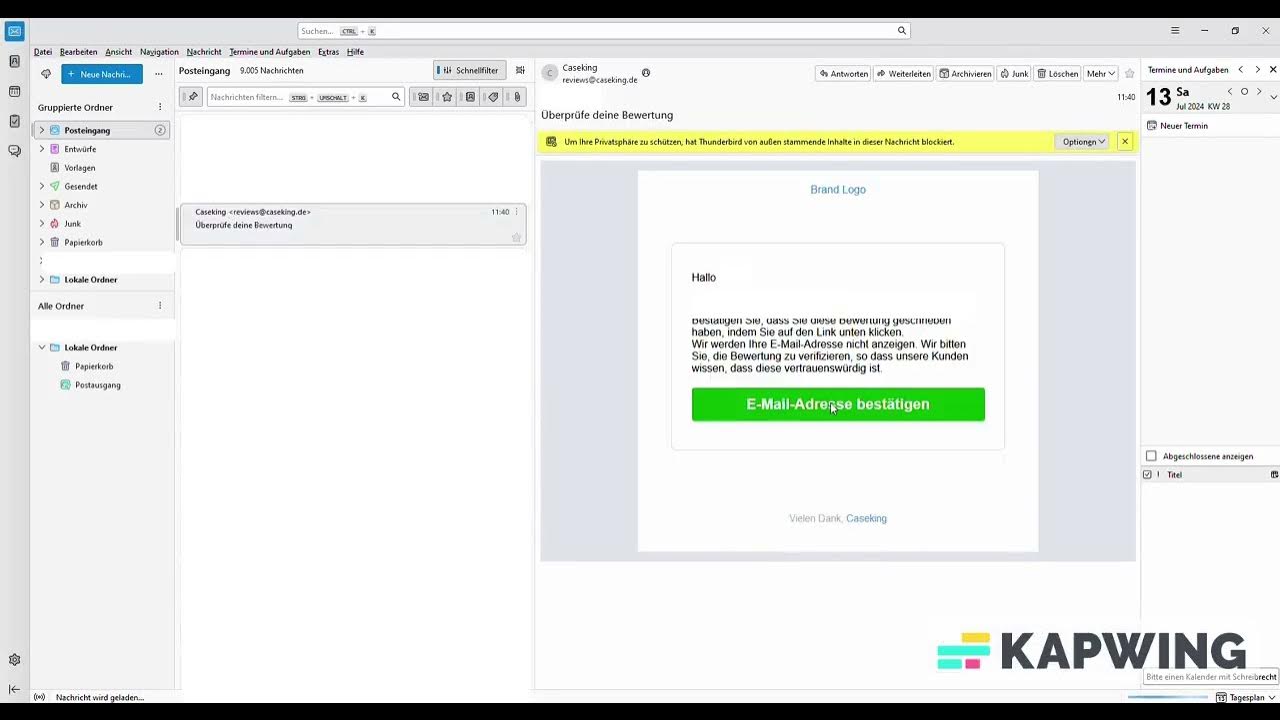Expand the Gesendet folder

pos(42,186)
